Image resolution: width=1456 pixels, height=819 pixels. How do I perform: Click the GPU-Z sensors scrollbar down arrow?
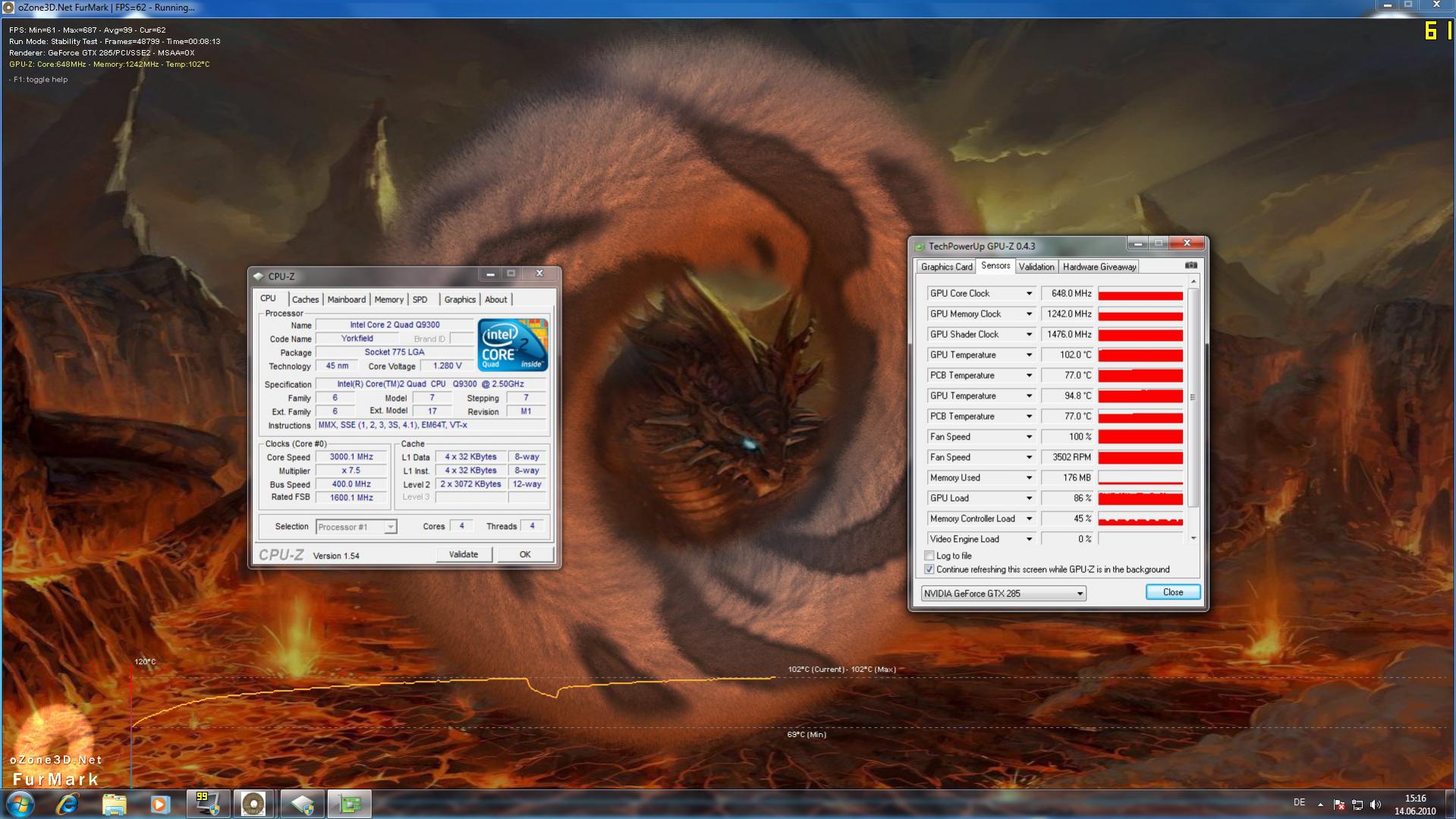click(x=1193, y=538)
